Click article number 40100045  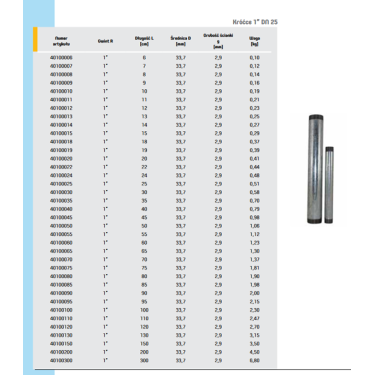tap(61, 217)
